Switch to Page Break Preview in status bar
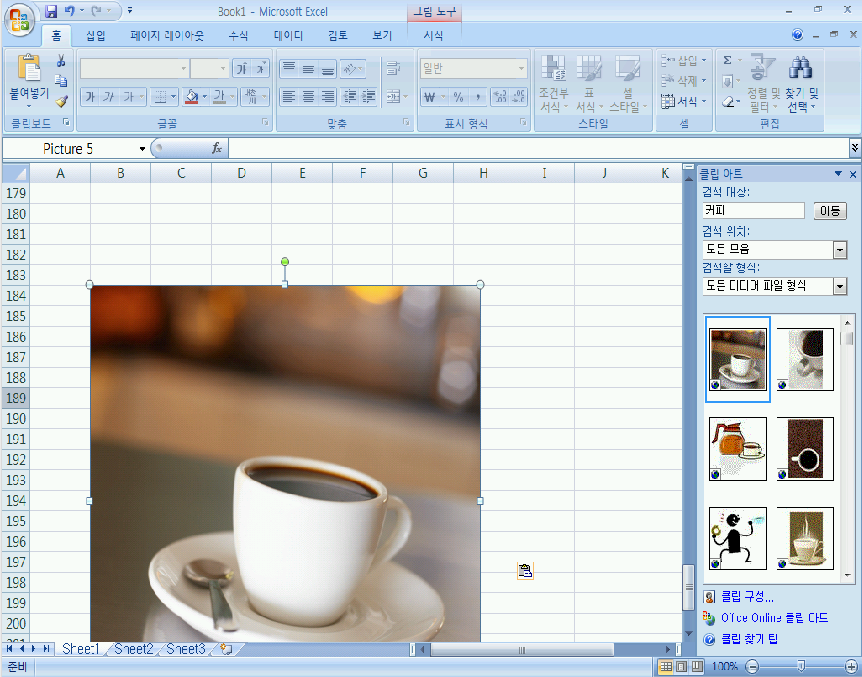The height and width of the screenshot is (677, 862). click(x=697, y=667)
